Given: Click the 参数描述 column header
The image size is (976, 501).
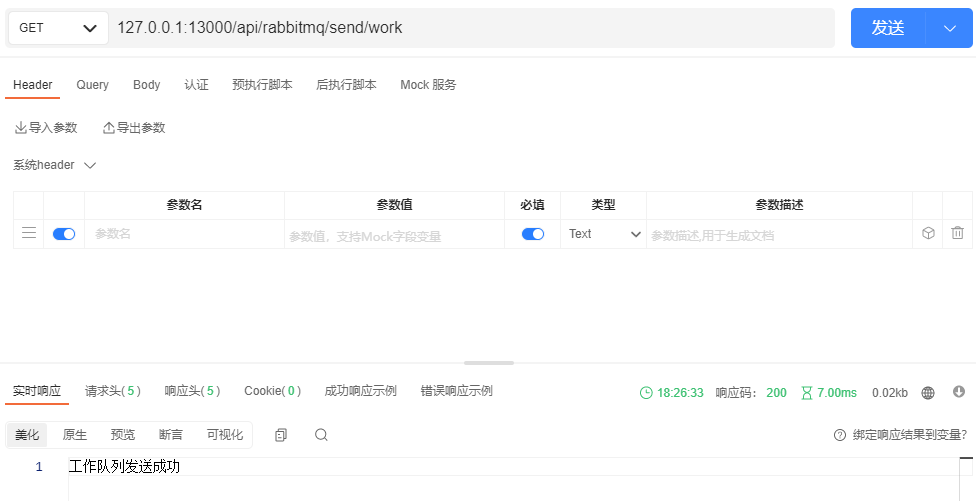Looking at the screenshot, I should (779, 205).
